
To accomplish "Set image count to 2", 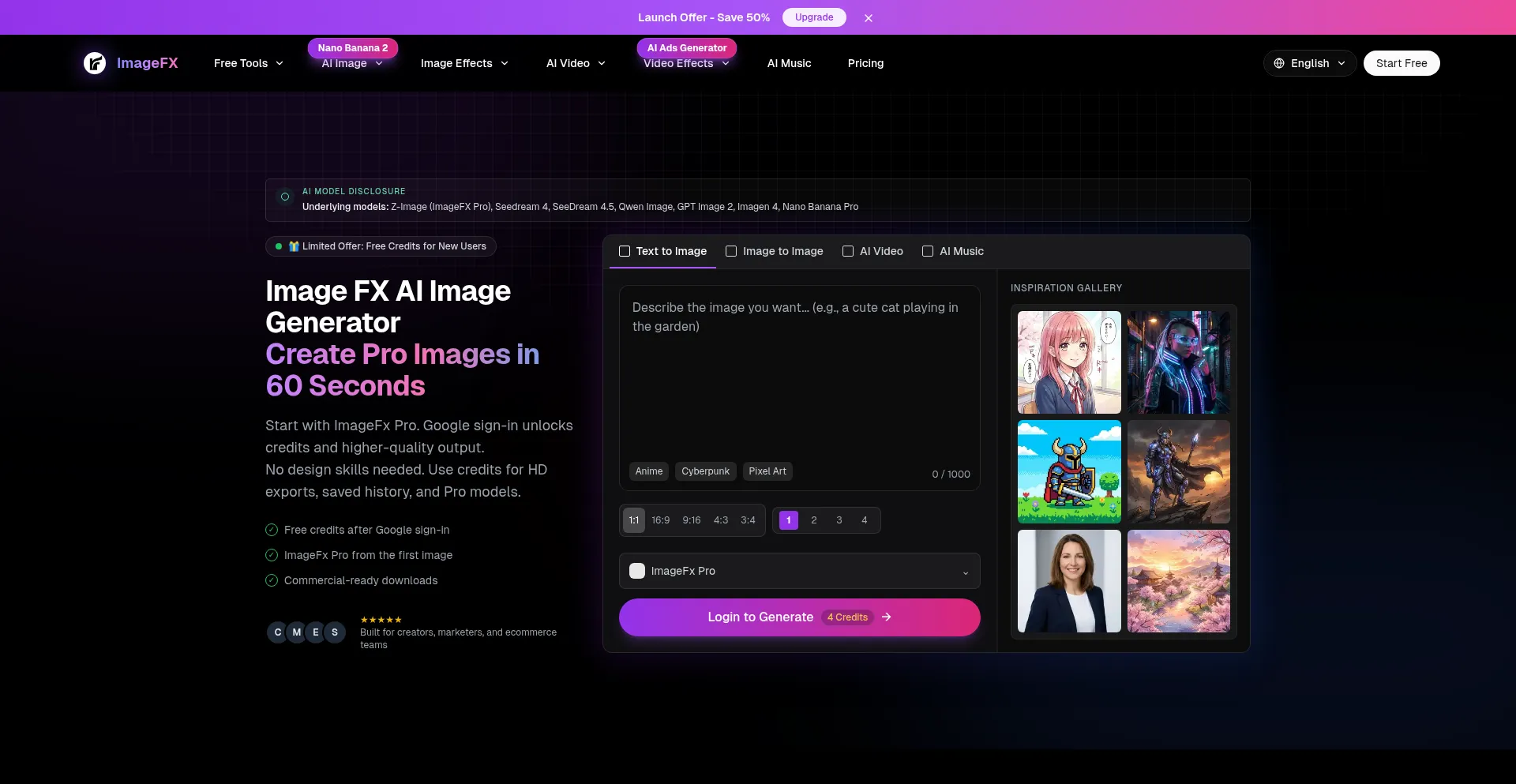I will (814, 520).
